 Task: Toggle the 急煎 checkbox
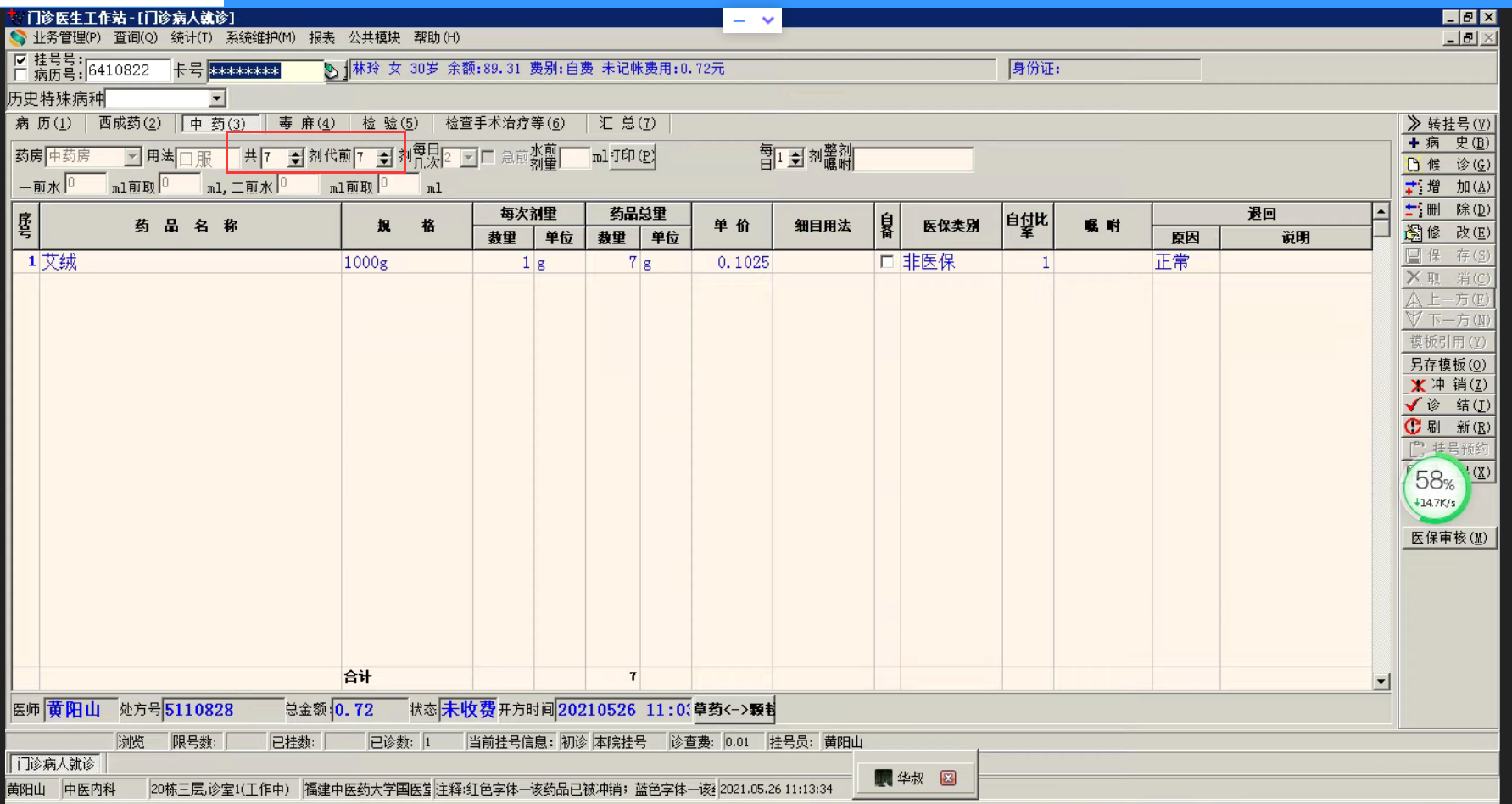(x=488, y=157)
